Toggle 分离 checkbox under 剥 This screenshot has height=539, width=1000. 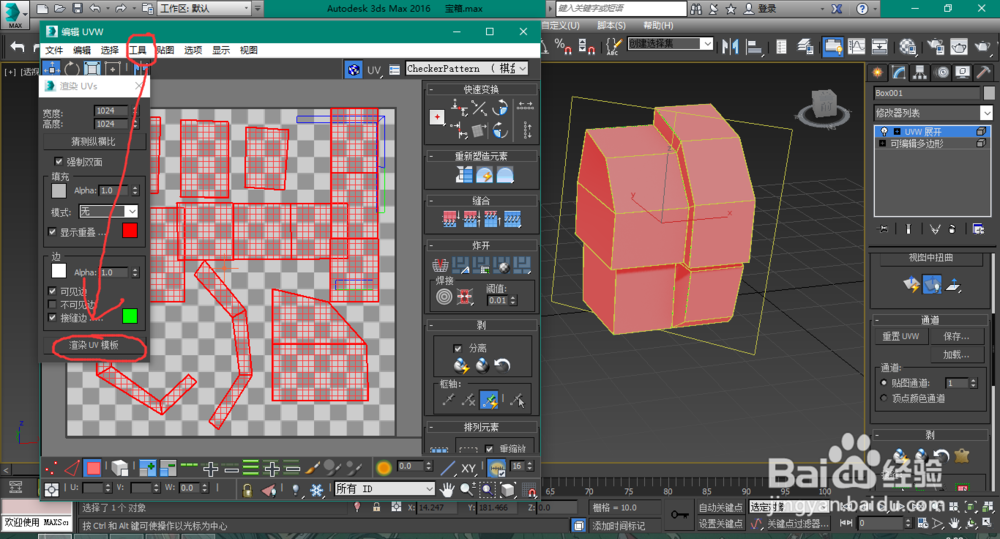click(x=457, y=348)
